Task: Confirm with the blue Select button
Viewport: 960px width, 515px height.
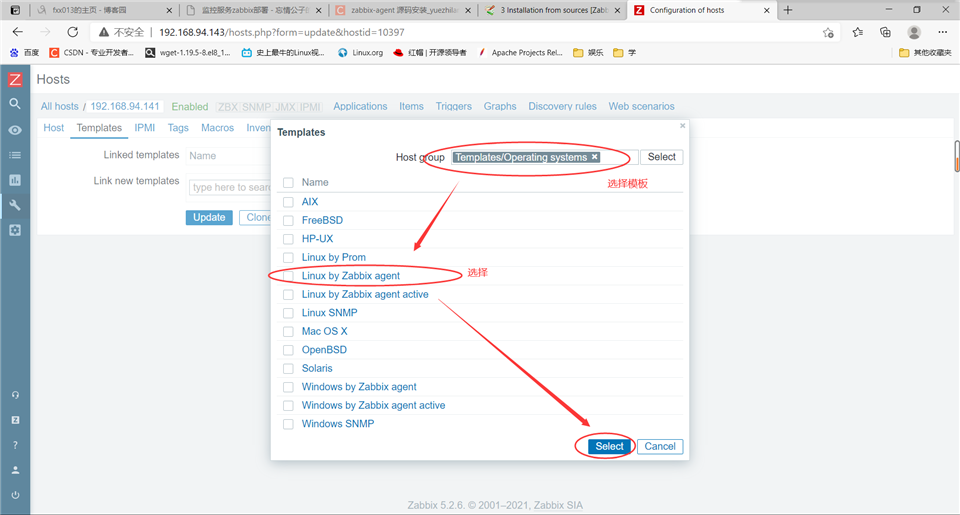Action: 609,446
